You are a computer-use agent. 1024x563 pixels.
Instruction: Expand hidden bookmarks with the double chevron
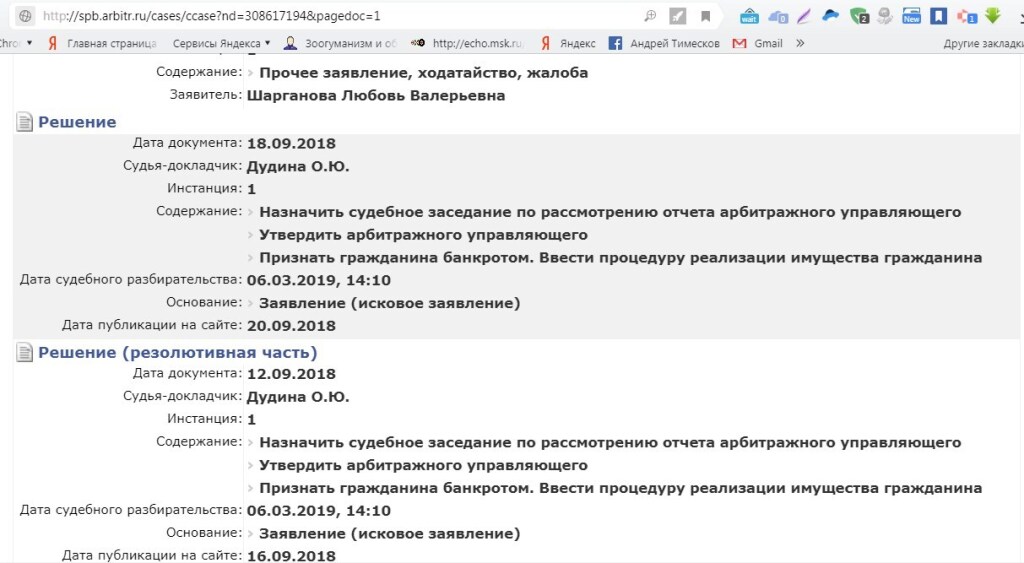tap(800, 43)
